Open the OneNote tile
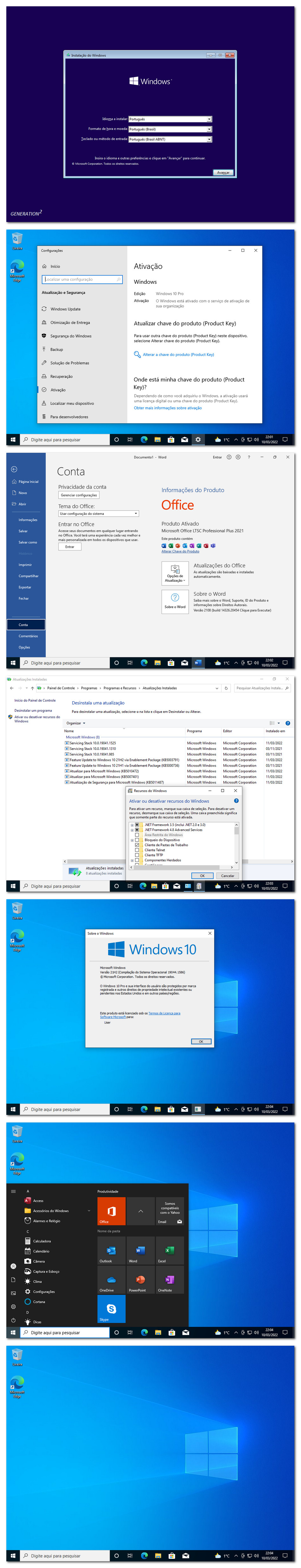The image size is (301, 1568). pyautogui.click(x=170, y=1279)
